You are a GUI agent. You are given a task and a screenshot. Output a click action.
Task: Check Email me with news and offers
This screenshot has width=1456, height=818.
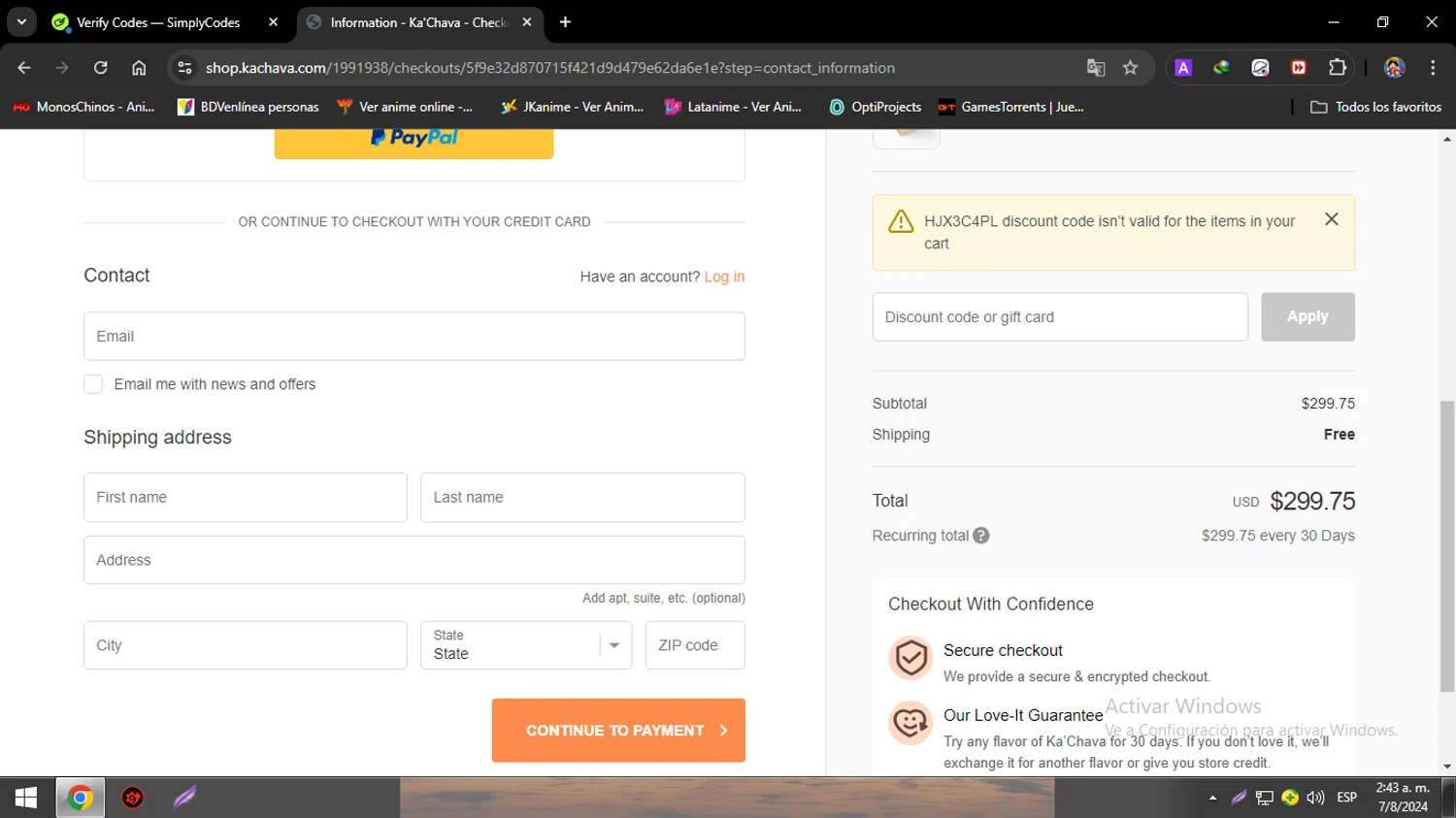pyautogui.click(x=93, y=384)
